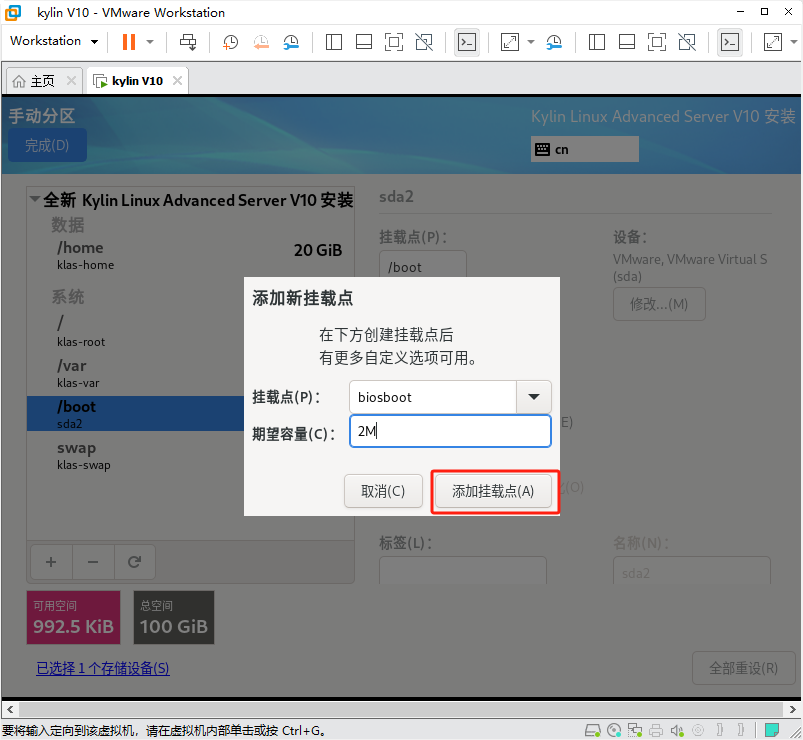Image resolution: width=803 pixels, height=740 pixels.
Task: Click the hard disk status bar icon
Action: click(593, 730)
